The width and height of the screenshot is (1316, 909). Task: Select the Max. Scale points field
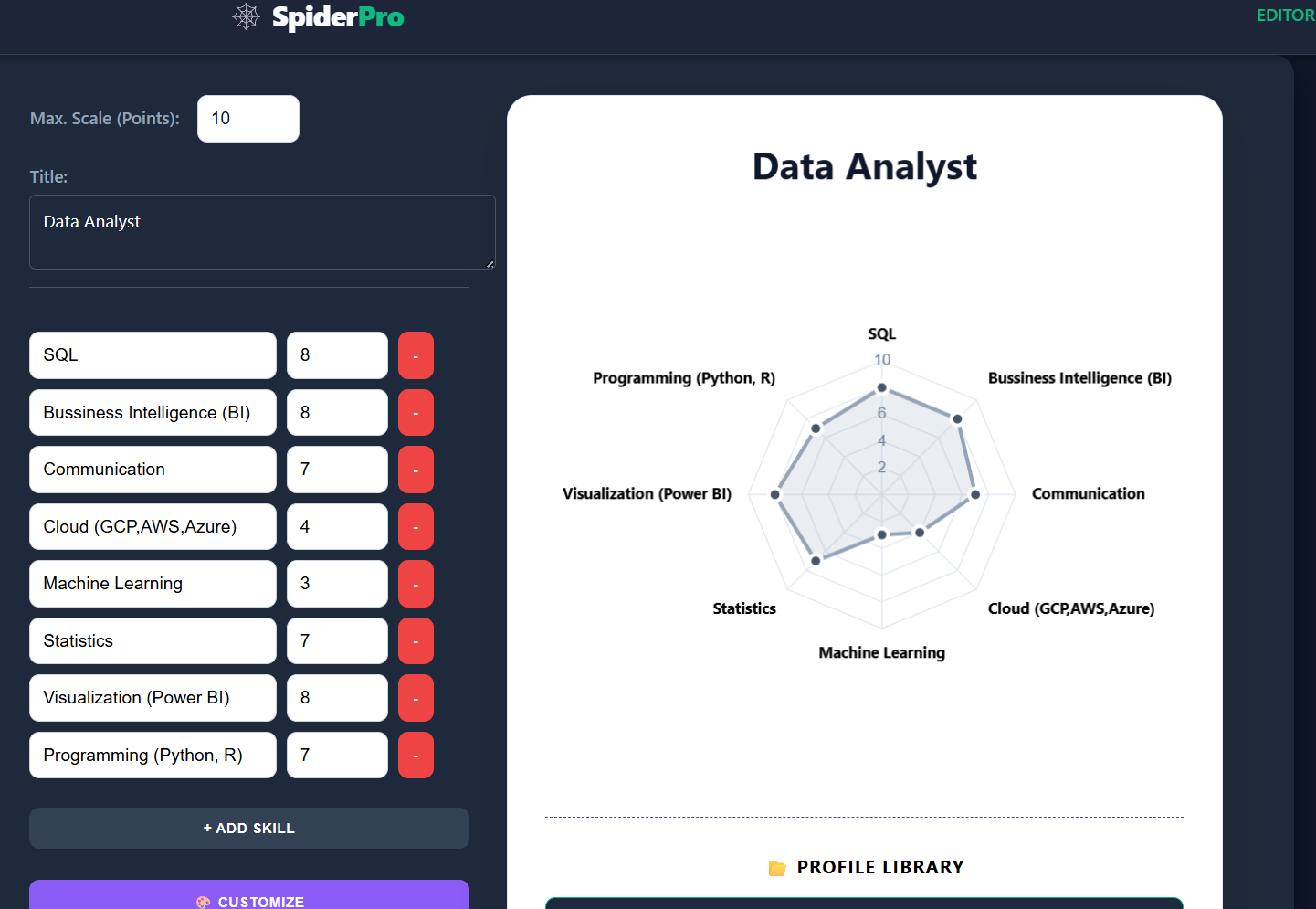click(247, 118)
